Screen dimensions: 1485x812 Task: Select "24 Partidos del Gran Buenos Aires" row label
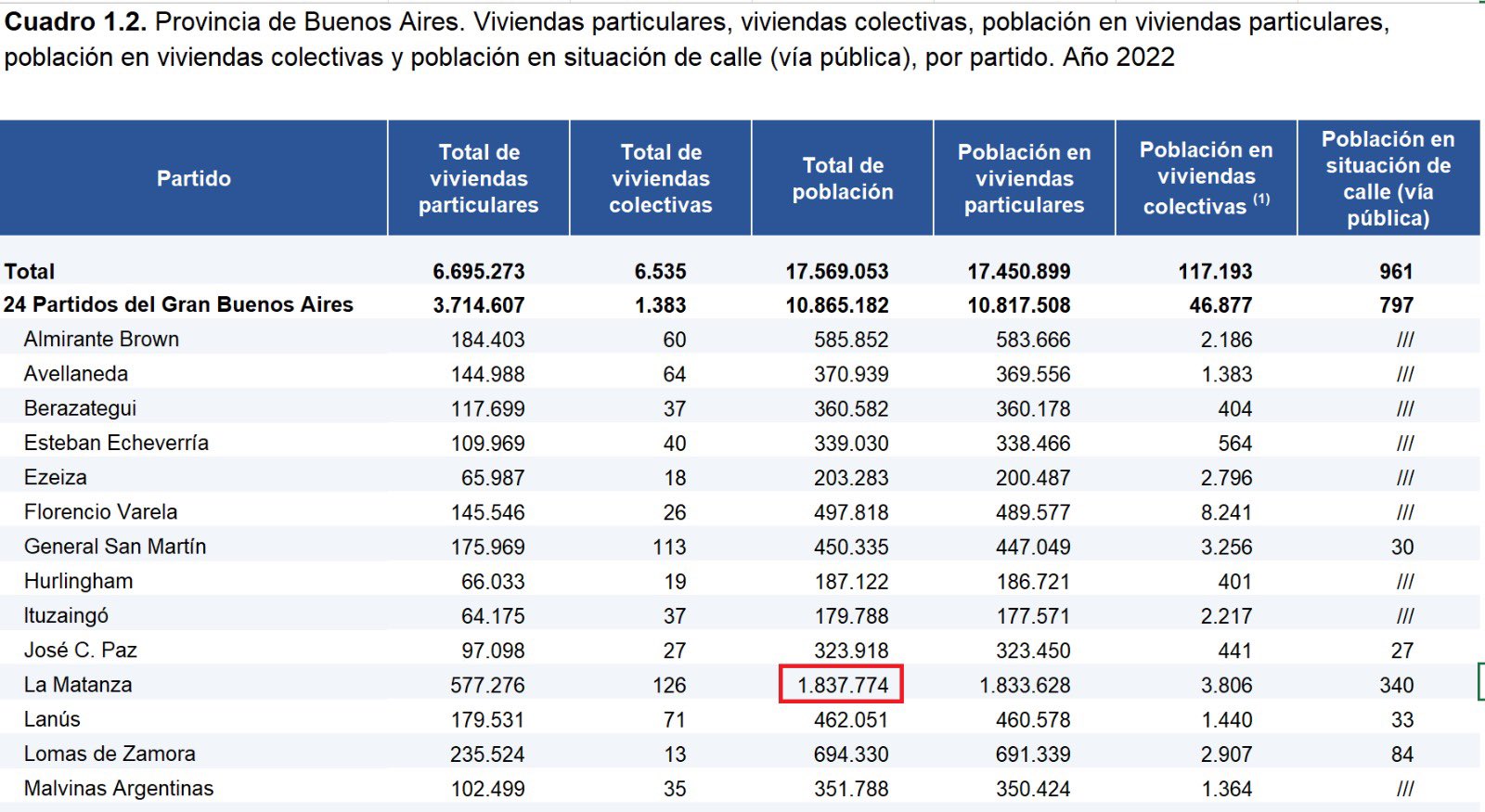pyautogui.click(x=178, y=304)
